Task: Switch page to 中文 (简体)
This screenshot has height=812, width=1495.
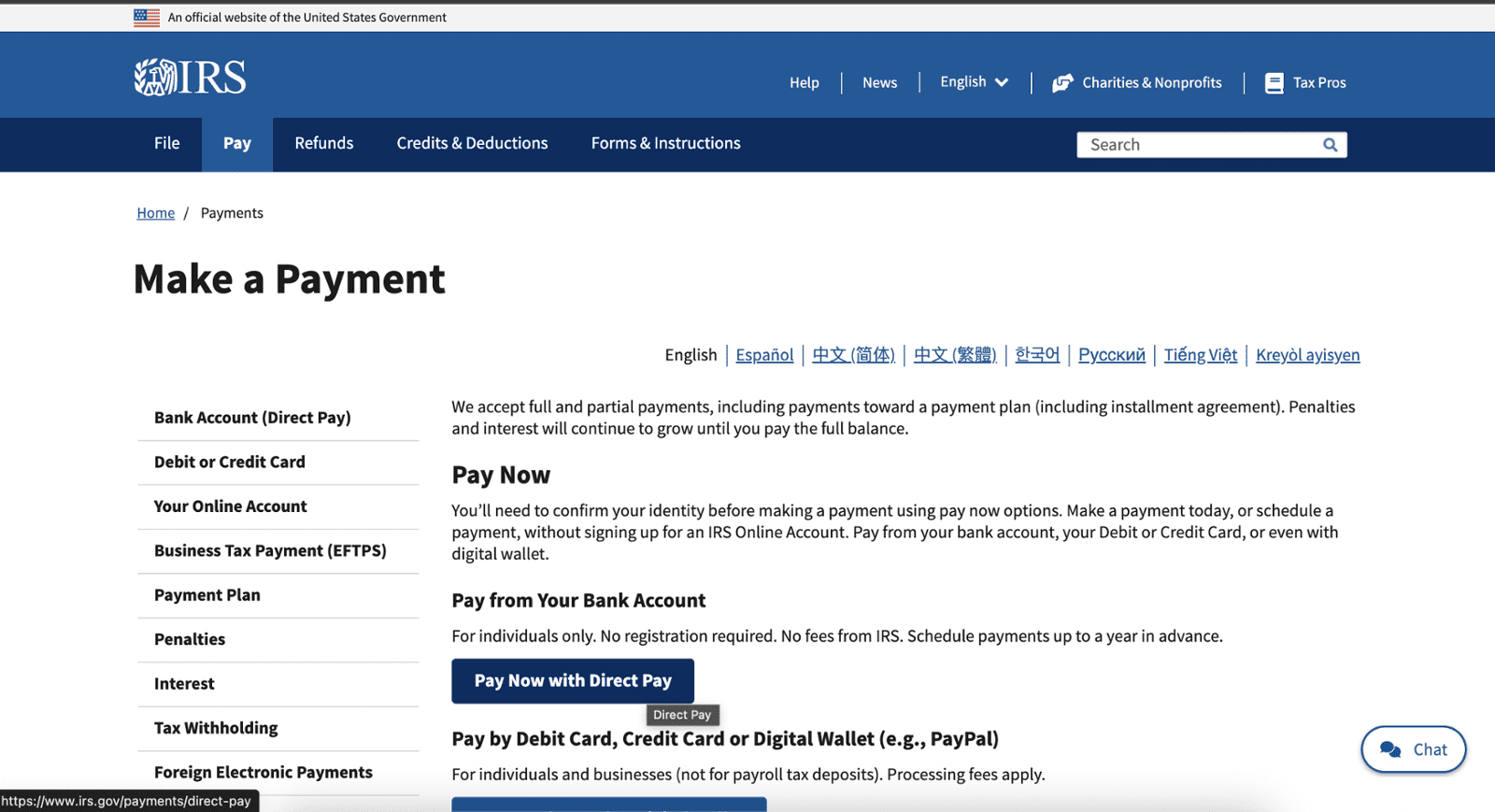Action: pos(853,355)
